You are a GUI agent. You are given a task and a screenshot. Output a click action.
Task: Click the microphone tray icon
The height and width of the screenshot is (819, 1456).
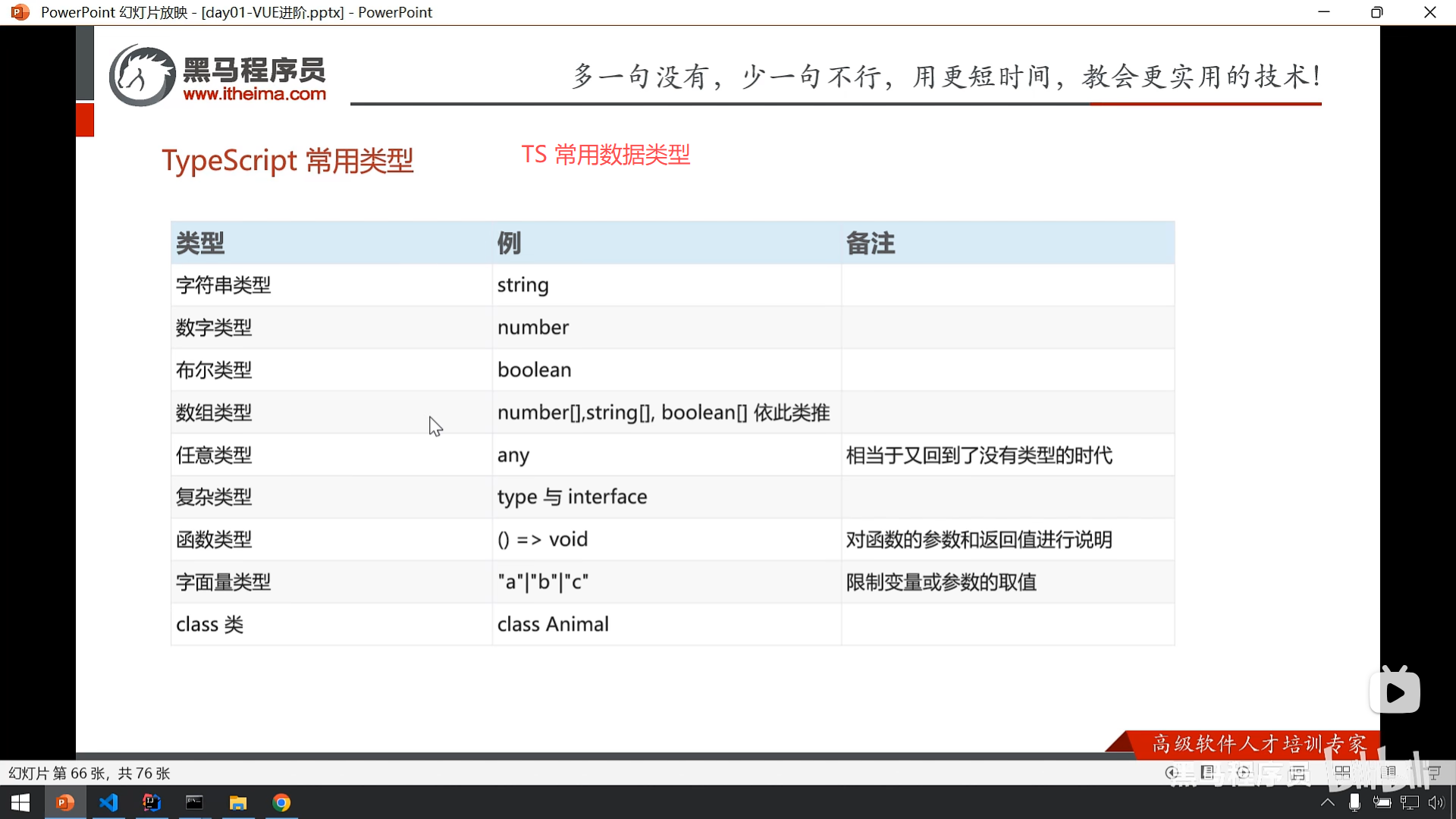tap(1354, 802)
